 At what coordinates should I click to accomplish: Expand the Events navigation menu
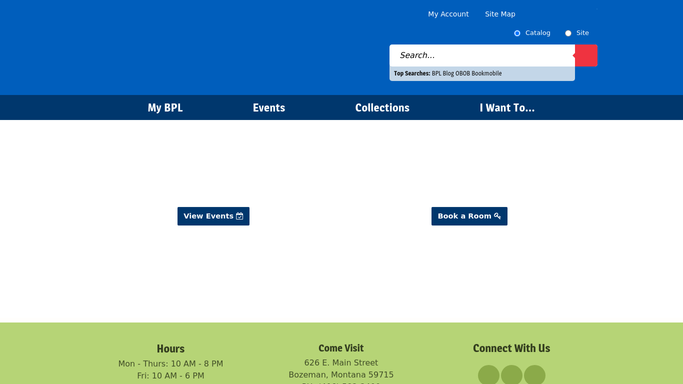[x=269, y=108]
